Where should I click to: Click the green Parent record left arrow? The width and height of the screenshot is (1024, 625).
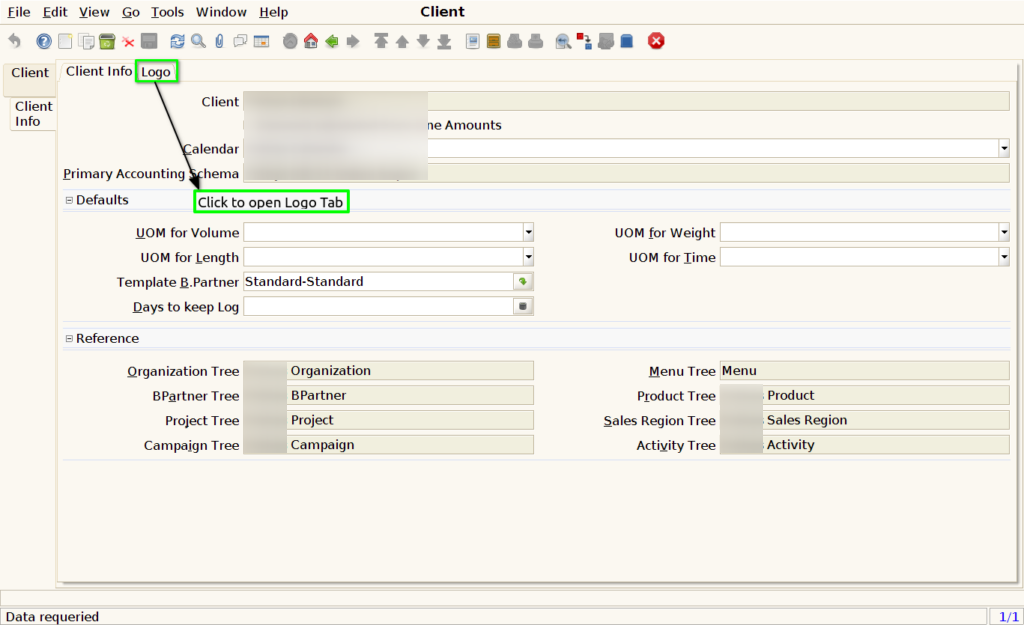click(332, 41)
